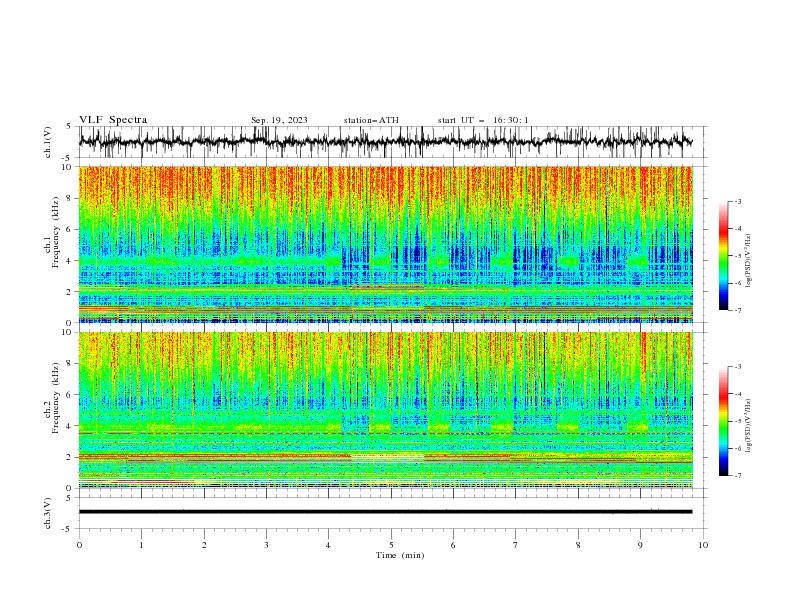Click the lower colorbar 'log(PSD)(V²/Hz)' label

click(x=749, y=425)
